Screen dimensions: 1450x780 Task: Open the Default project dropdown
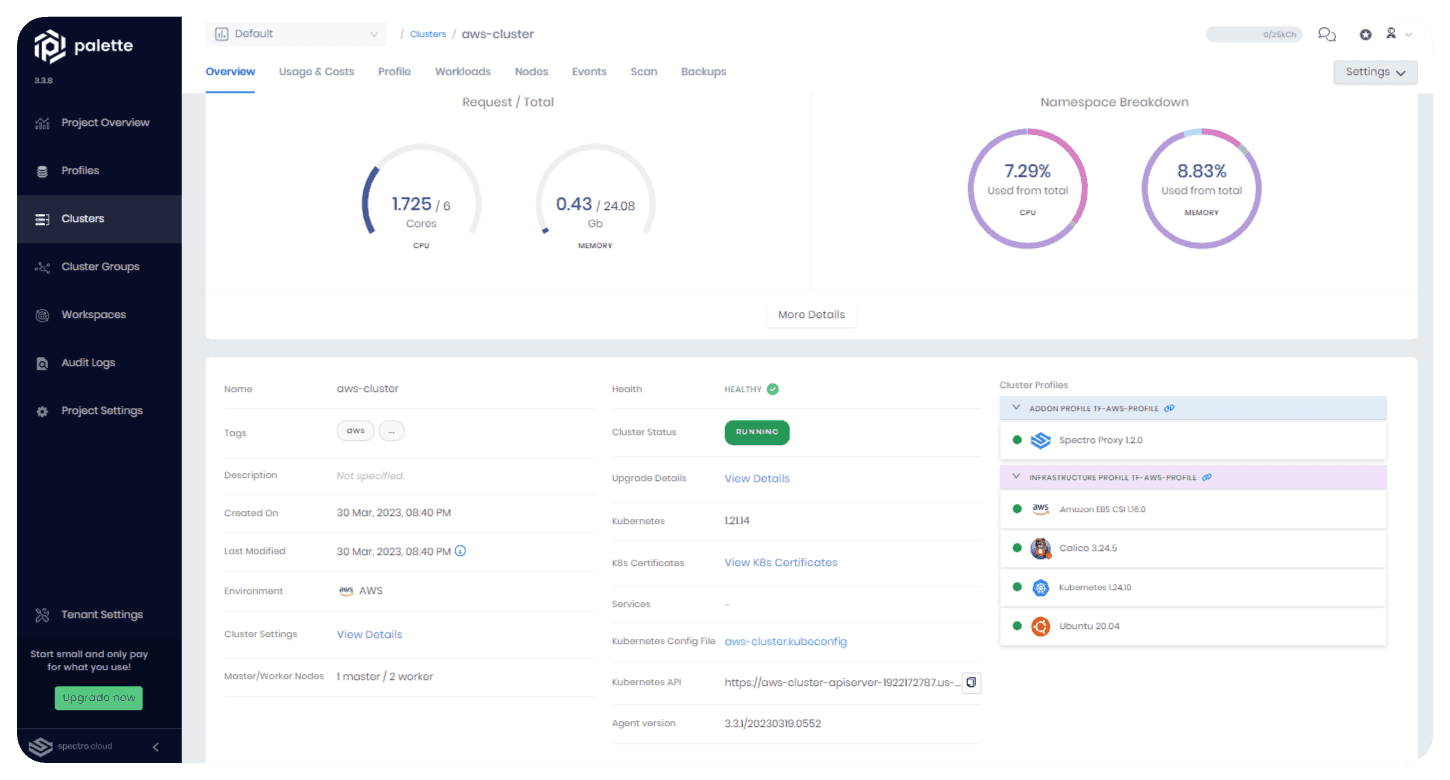click(x=297, y=34)
